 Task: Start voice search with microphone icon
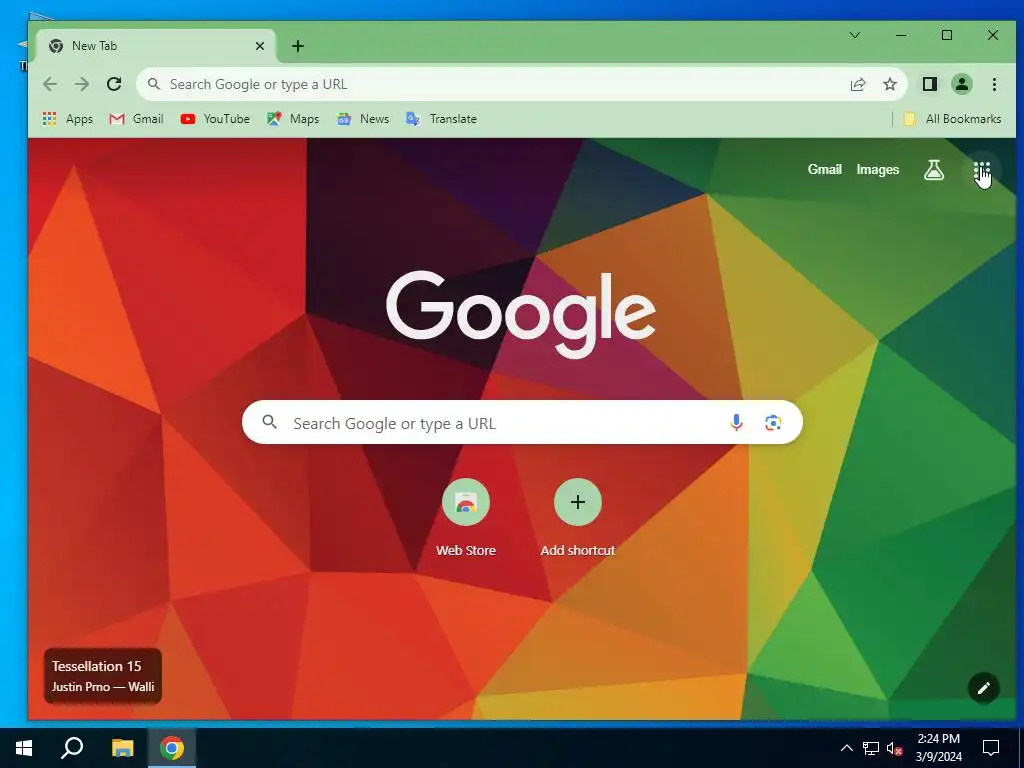pyautogui.click(x=736, y=423)
